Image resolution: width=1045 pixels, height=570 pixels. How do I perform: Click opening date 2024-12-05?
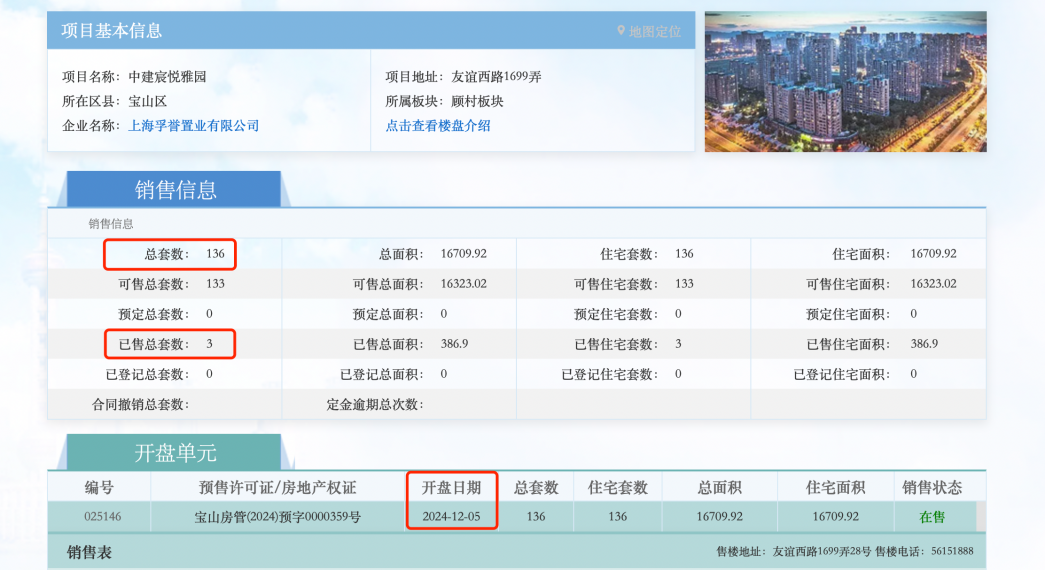[451, 517]
